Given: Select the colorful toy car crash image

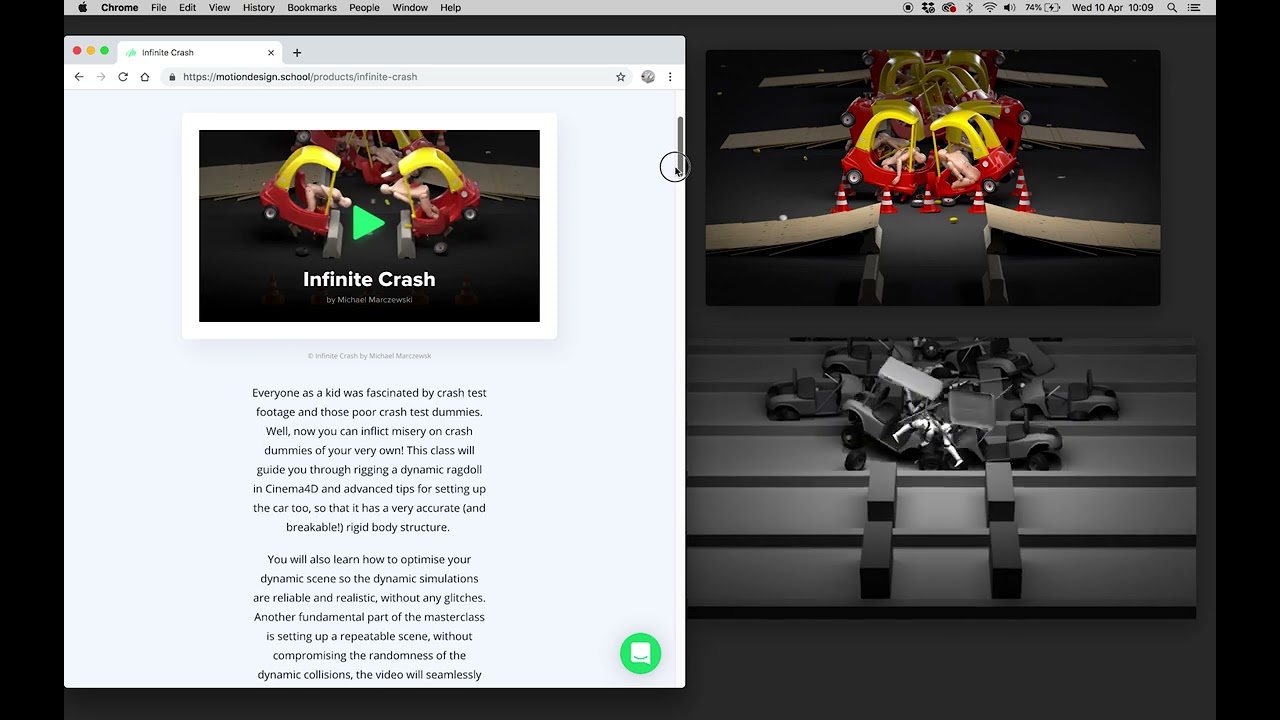Looking at the screenshot, I should [932, 177].
